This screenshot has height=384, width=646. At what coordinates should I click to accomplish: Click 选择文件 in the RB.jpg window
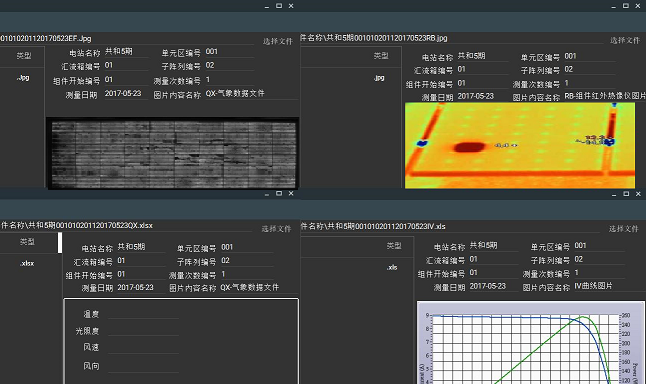click(x=625, y=40)
